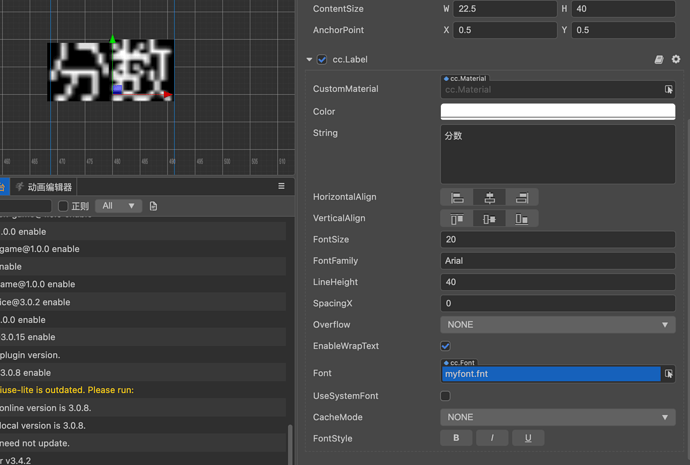Switch to the 动画编辑器 tab
This screenshot has width=690, height=465.
[44, 187]
